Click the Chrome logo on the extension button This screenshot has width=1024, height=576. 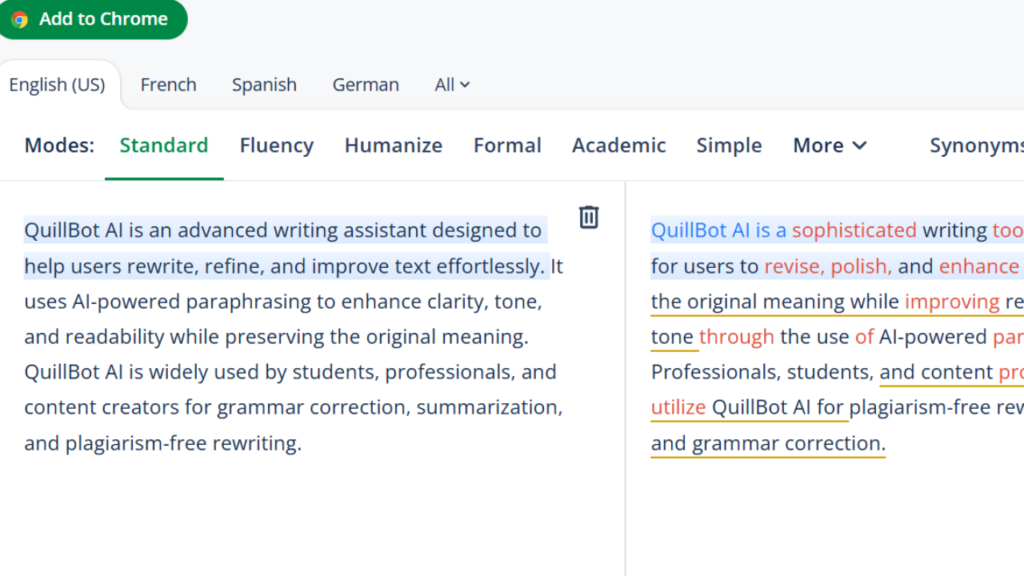point(19,18)
